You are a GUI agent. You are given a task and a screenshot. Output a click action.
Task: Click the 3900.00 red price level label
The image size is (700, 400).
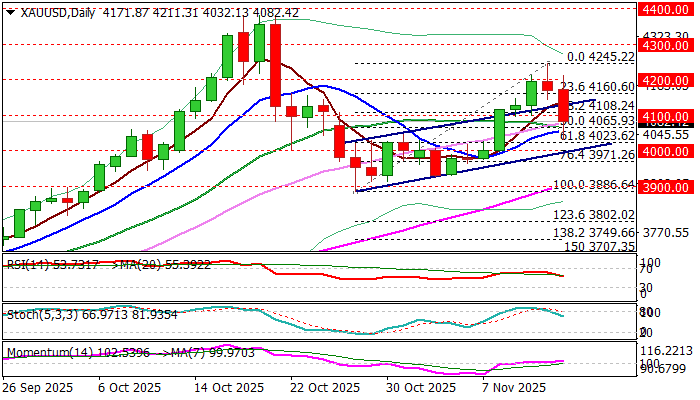pos(666,187)
